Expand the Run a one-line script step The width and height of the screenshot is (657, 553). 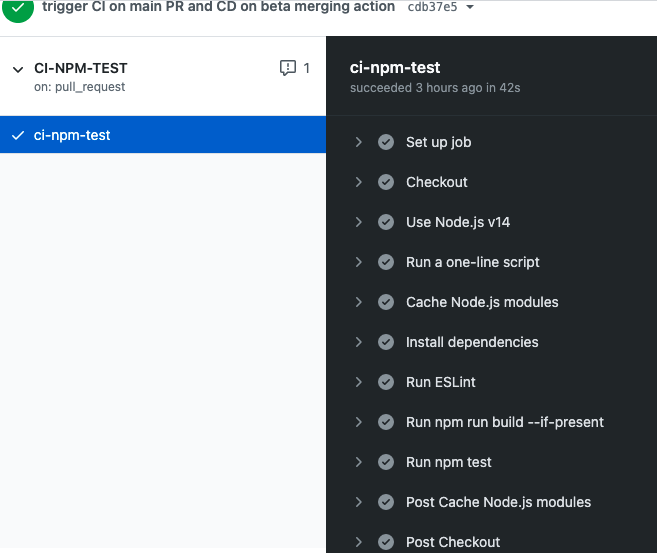coord(358,262)
